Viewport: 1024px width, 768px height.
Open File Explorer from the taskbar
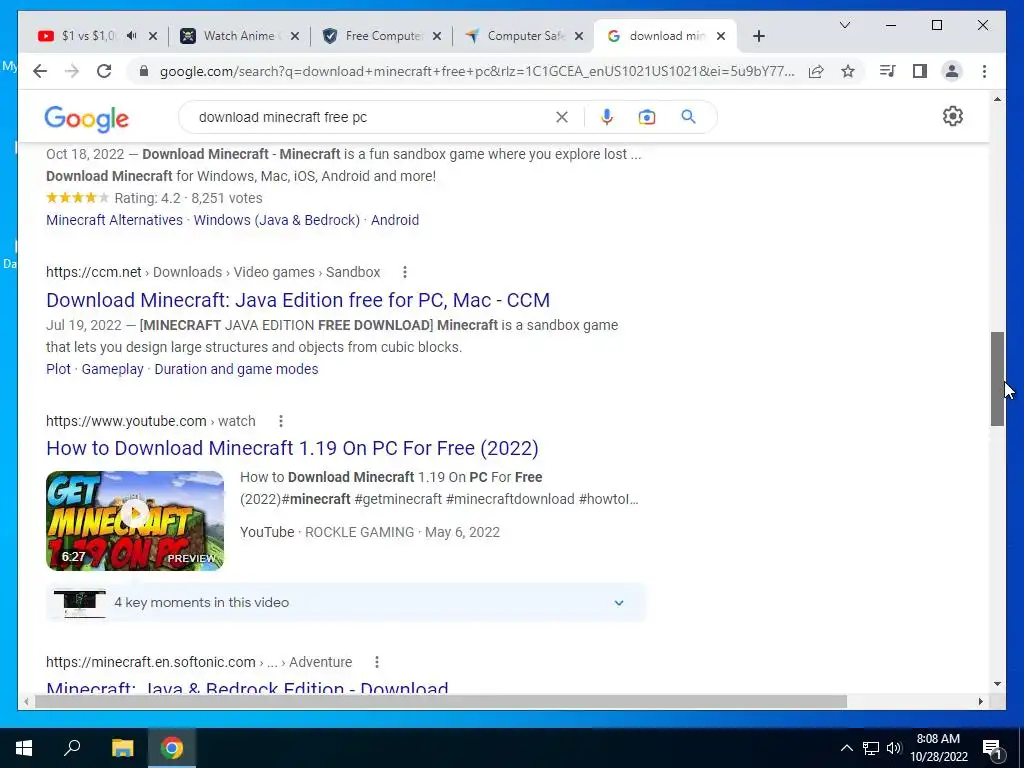[122, 748]
